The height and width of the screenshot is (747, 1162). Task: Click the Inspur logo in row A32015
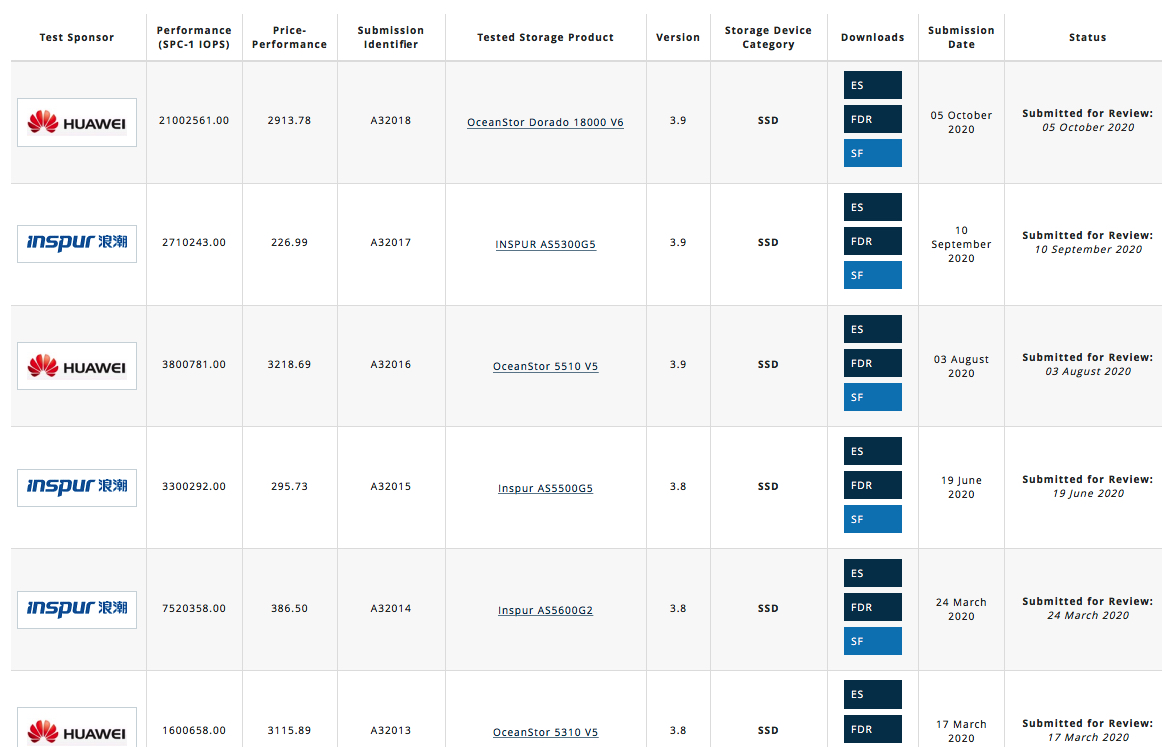click(x=77, y=488)
